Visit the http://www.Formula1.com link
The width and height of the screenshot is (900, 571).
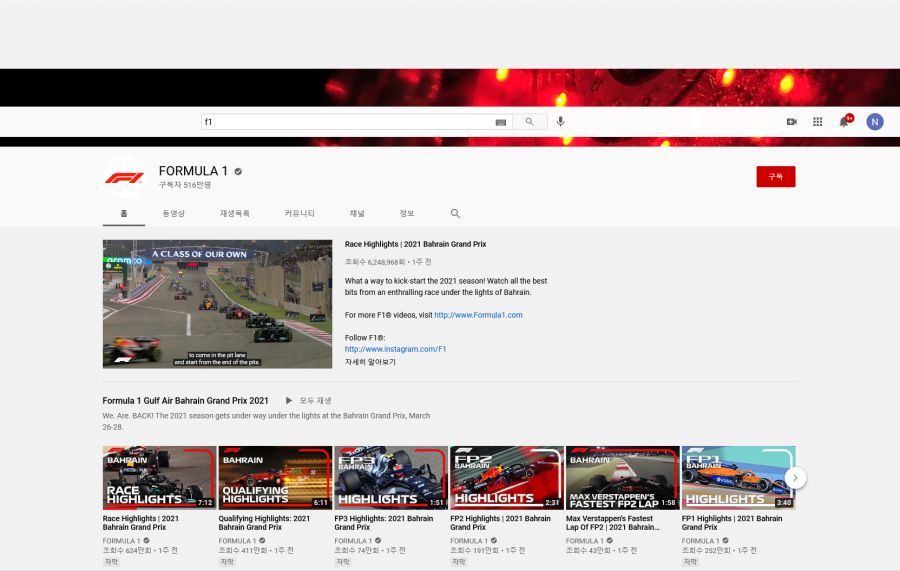(478, 315)
